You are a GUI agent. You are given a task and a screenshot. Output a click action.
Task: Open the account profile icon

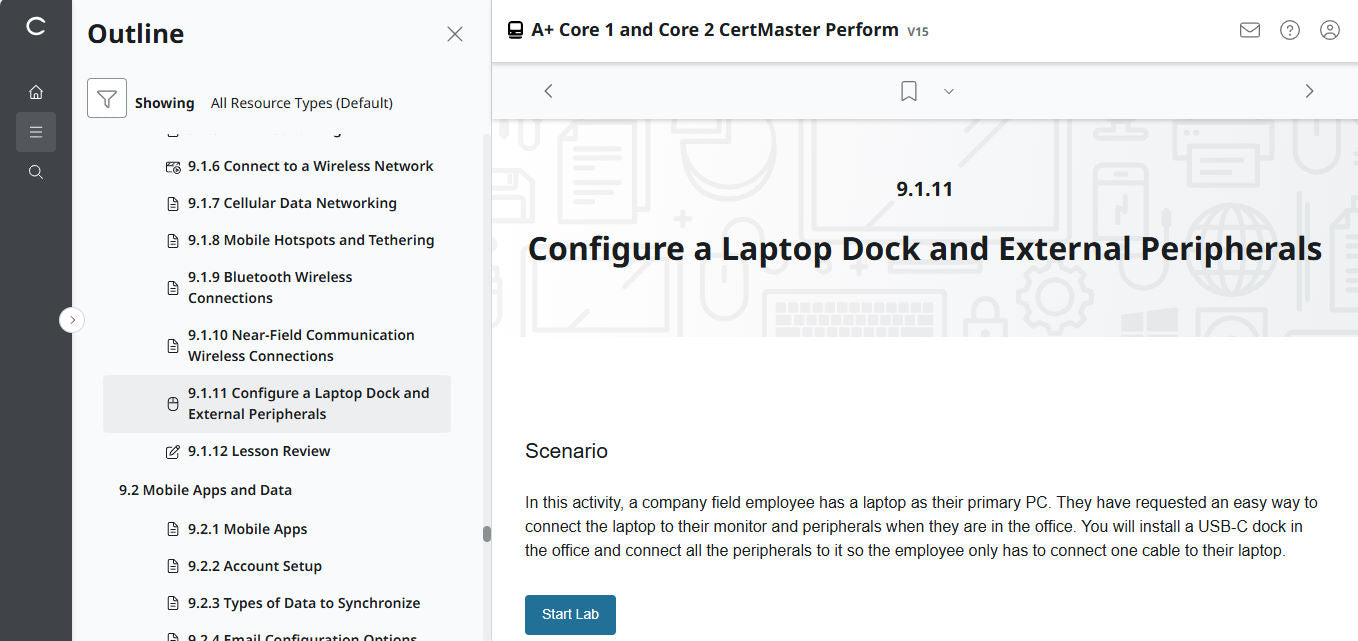1329,30
